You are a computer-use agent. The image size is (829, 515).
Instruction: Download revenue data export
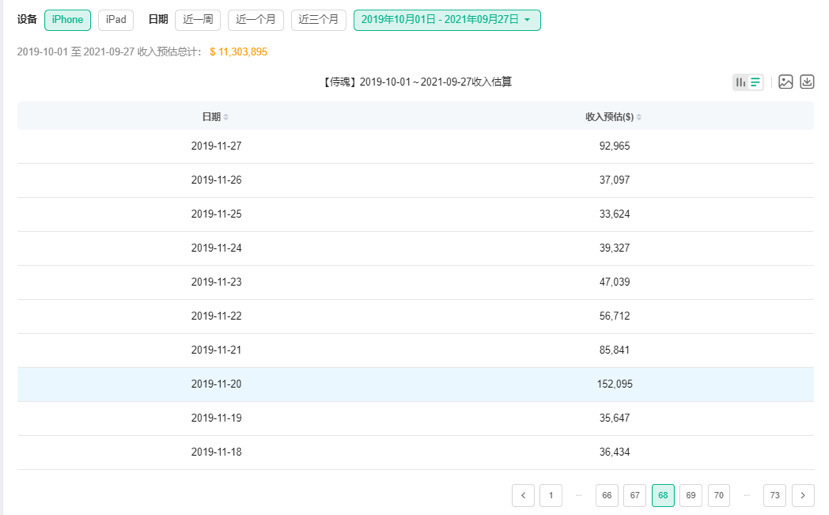tap(807, 82)
